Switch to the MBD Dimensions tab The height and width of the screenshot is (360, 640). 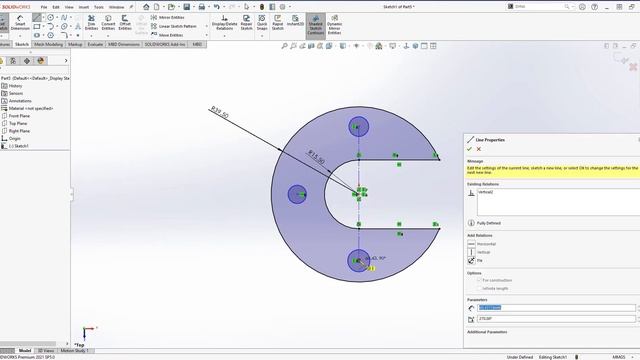tap(124, 44)
